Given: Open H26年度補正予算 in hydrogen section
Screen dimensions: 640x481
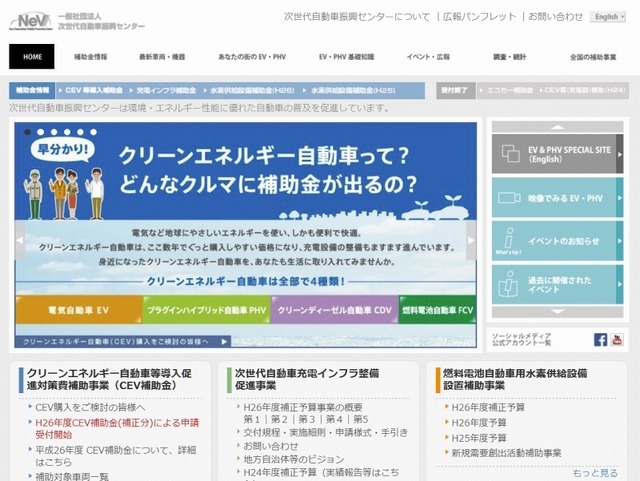Looking at the screenshot, I should (x=488, y=408).
